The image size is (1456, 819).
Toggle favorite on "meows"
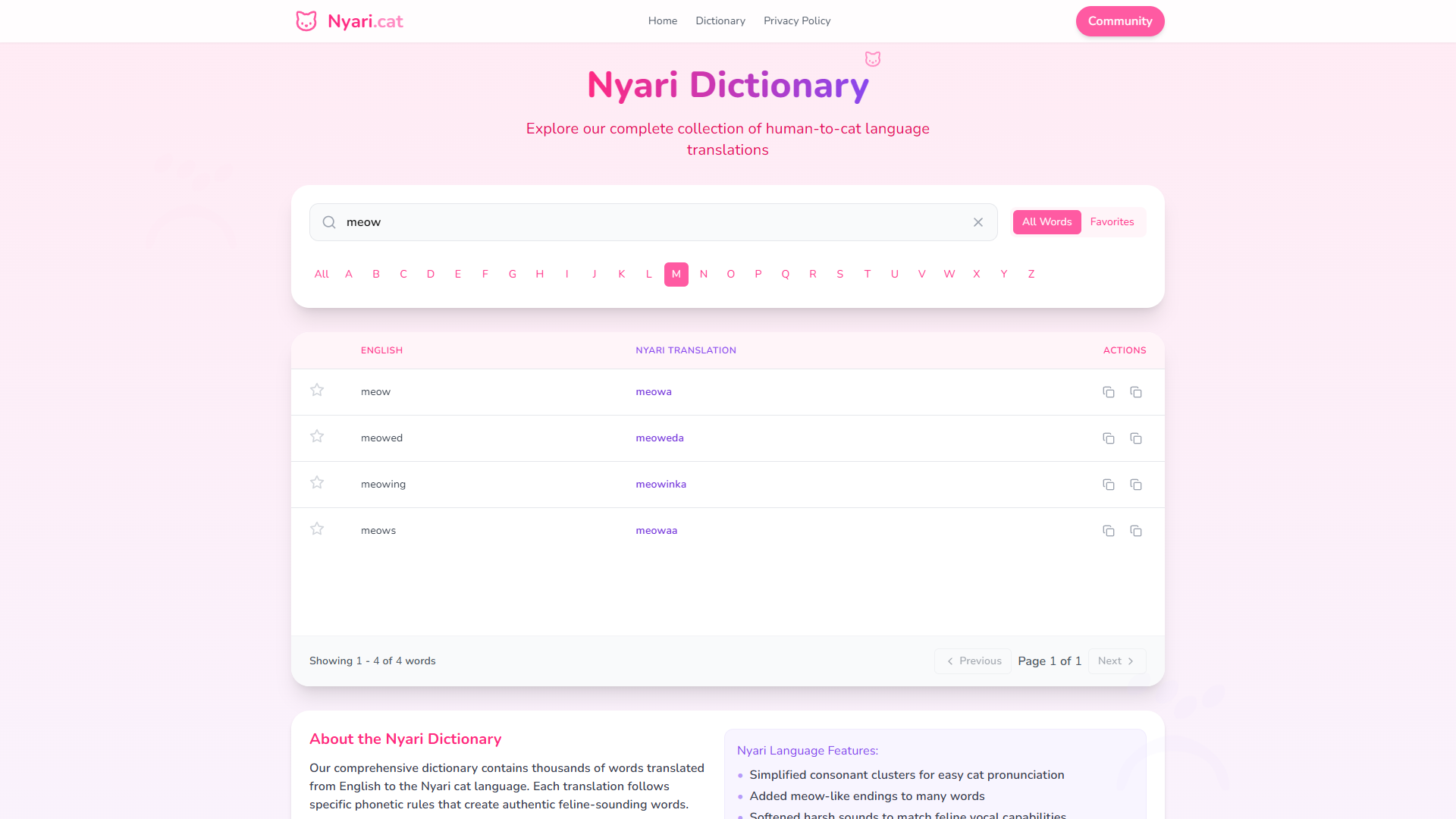[317, 529]
